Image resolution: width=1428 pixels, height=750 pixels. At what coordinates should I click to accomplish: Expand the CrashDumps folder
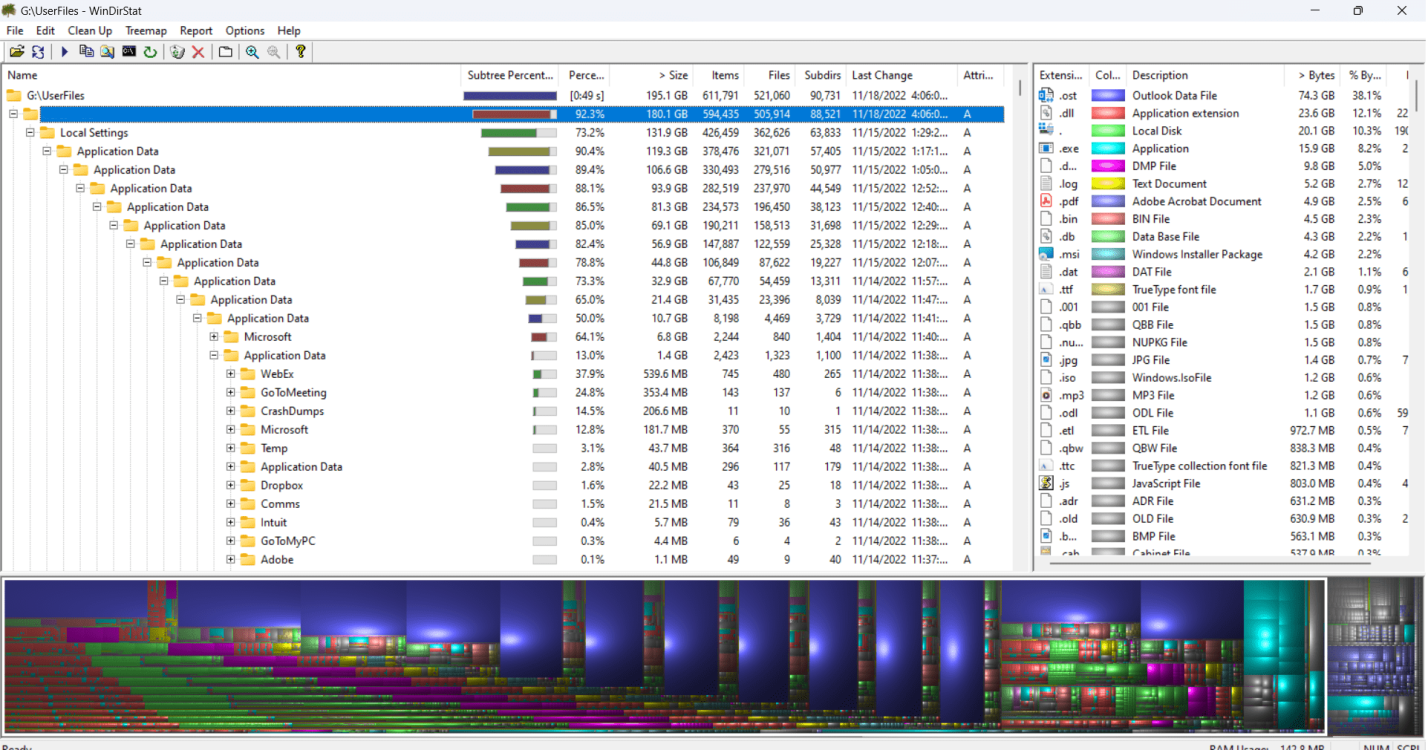[x=230, y=411]
